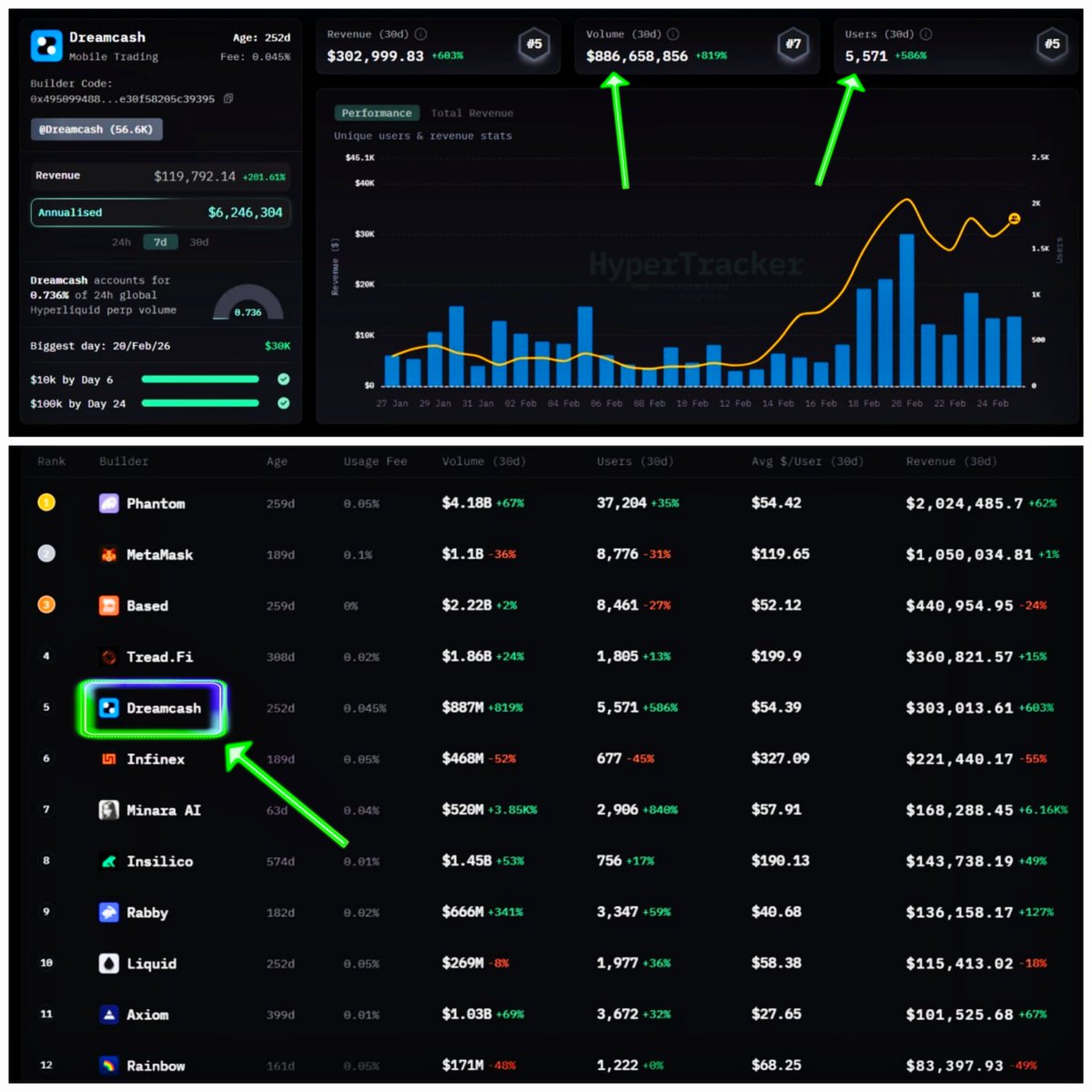The image size is (1092, 1092).
Task: Copy the builder code address
Action: point(228,98)
